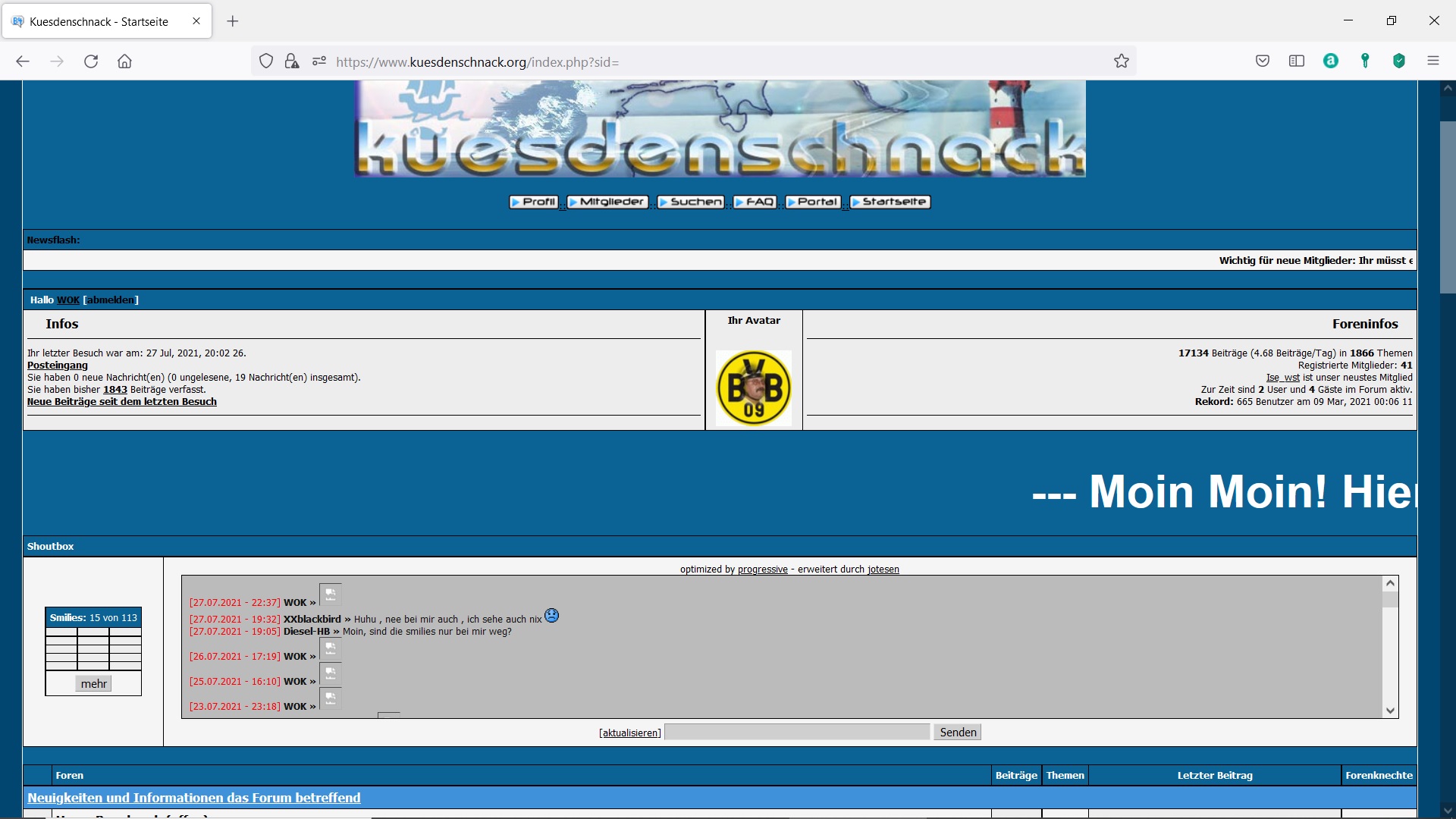Viewport: 1456px width, 819px height.
Task: Bookmark this page with the star icon
Action: 1122,61
